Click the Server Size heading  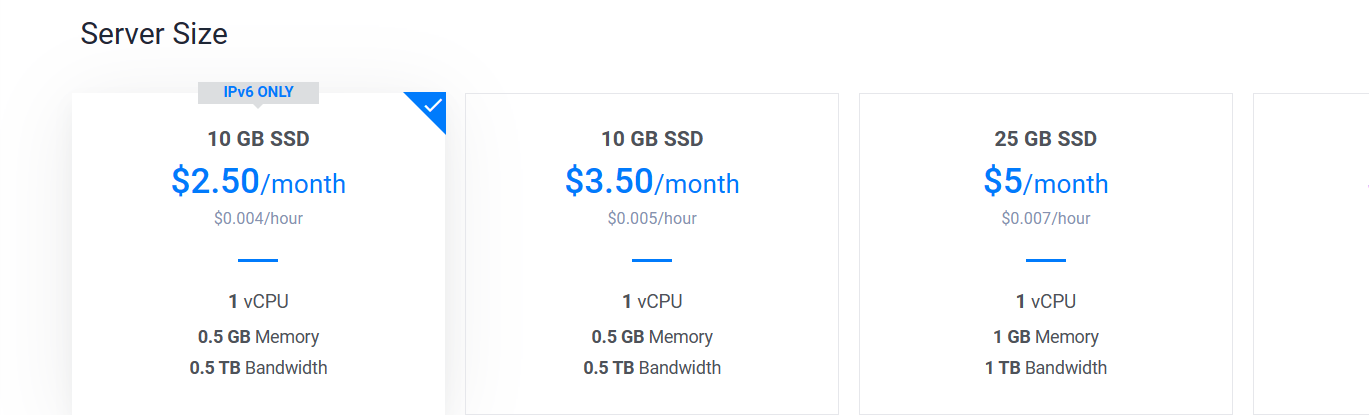point(154,34)
